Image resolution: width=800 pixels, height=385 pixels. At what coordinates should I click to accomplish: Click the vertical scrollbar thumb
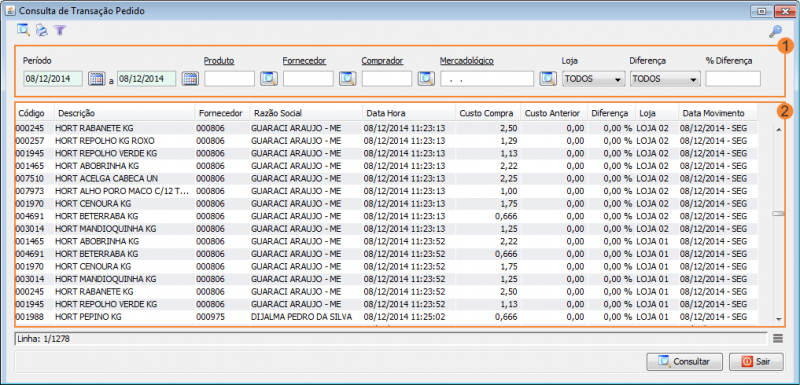tap(778, 214)
